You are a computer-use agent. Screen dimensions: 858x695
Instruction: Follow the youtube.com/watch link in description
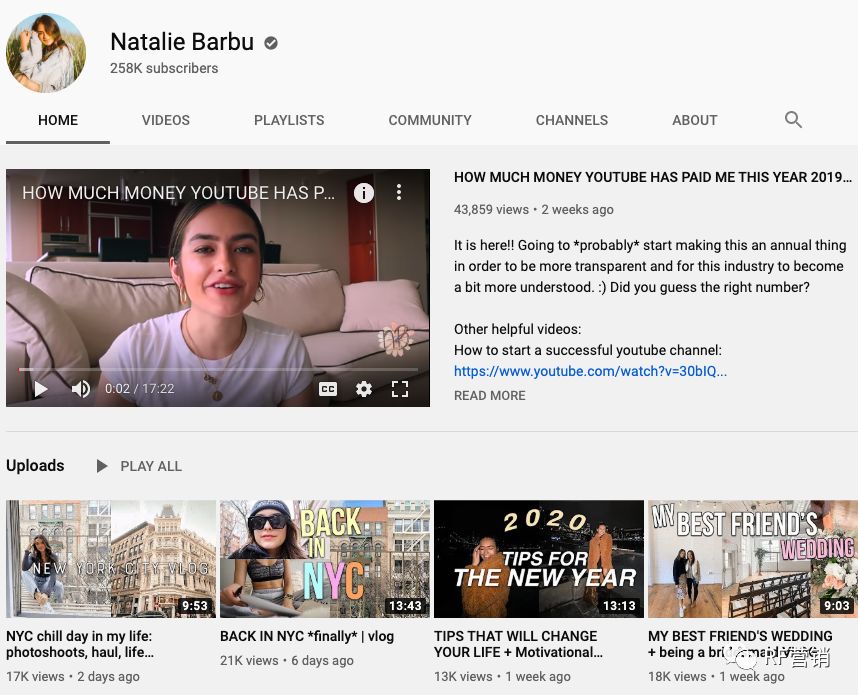(590, 371)
